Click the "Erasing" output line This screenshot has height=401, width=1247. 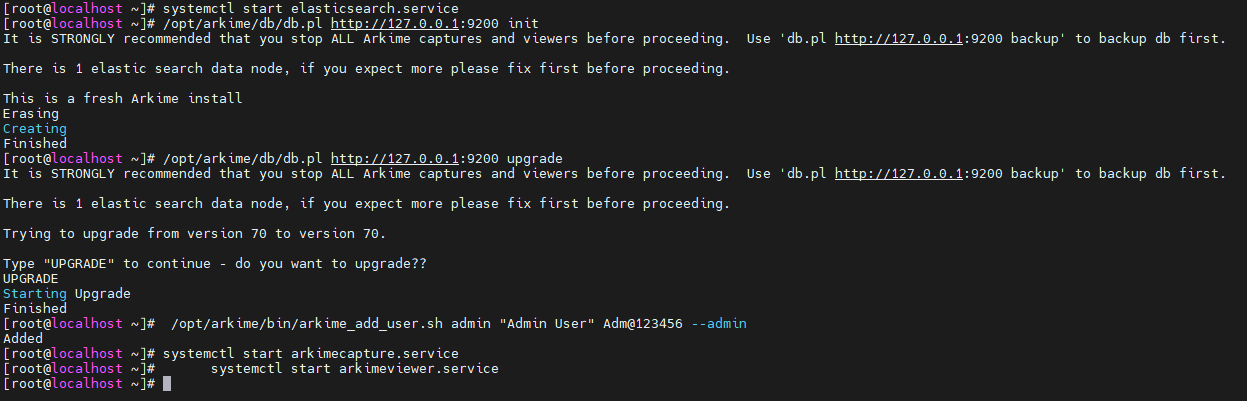[x=31, y=114]
